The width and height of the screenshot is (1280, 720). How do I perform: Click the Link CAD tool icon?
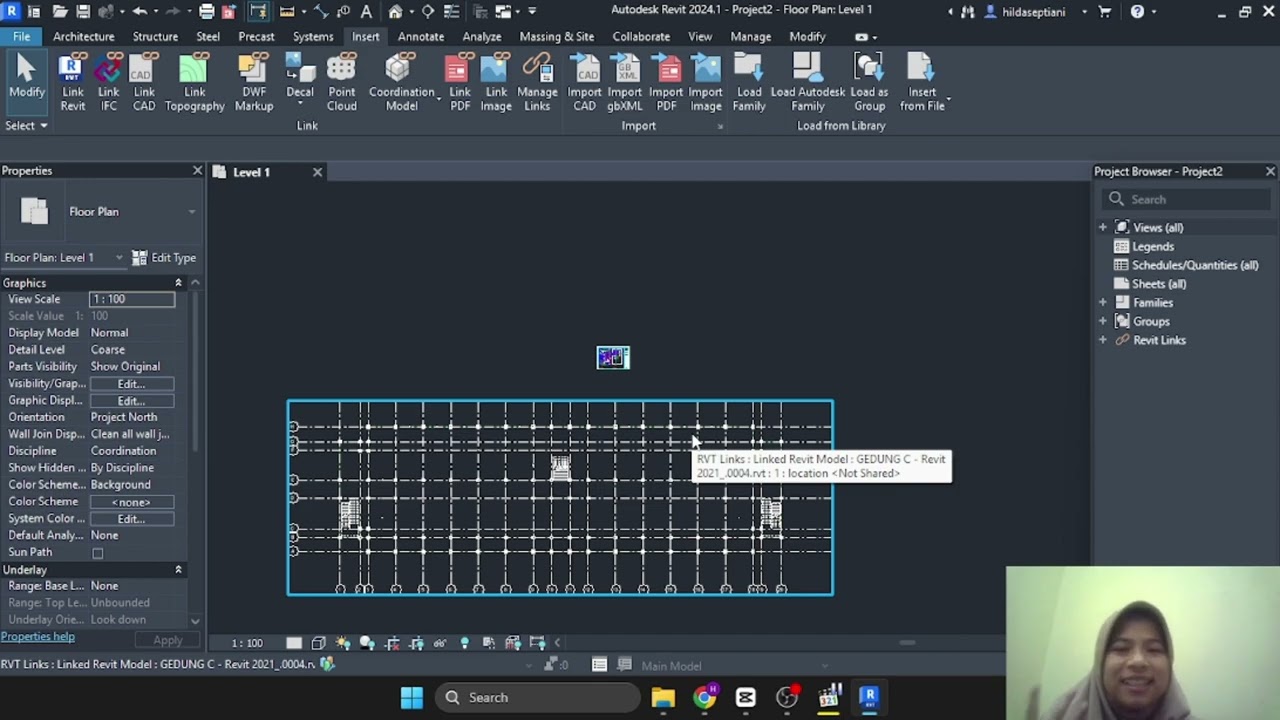click(144, 69)
